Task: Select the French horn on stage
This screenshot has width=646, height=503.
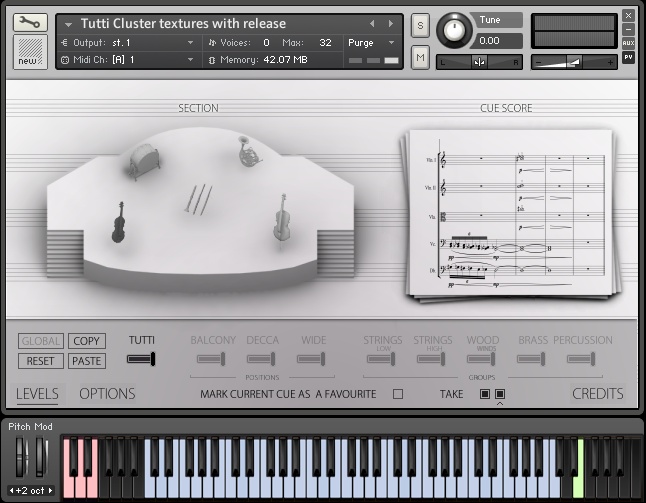Action: coord(250,151)
